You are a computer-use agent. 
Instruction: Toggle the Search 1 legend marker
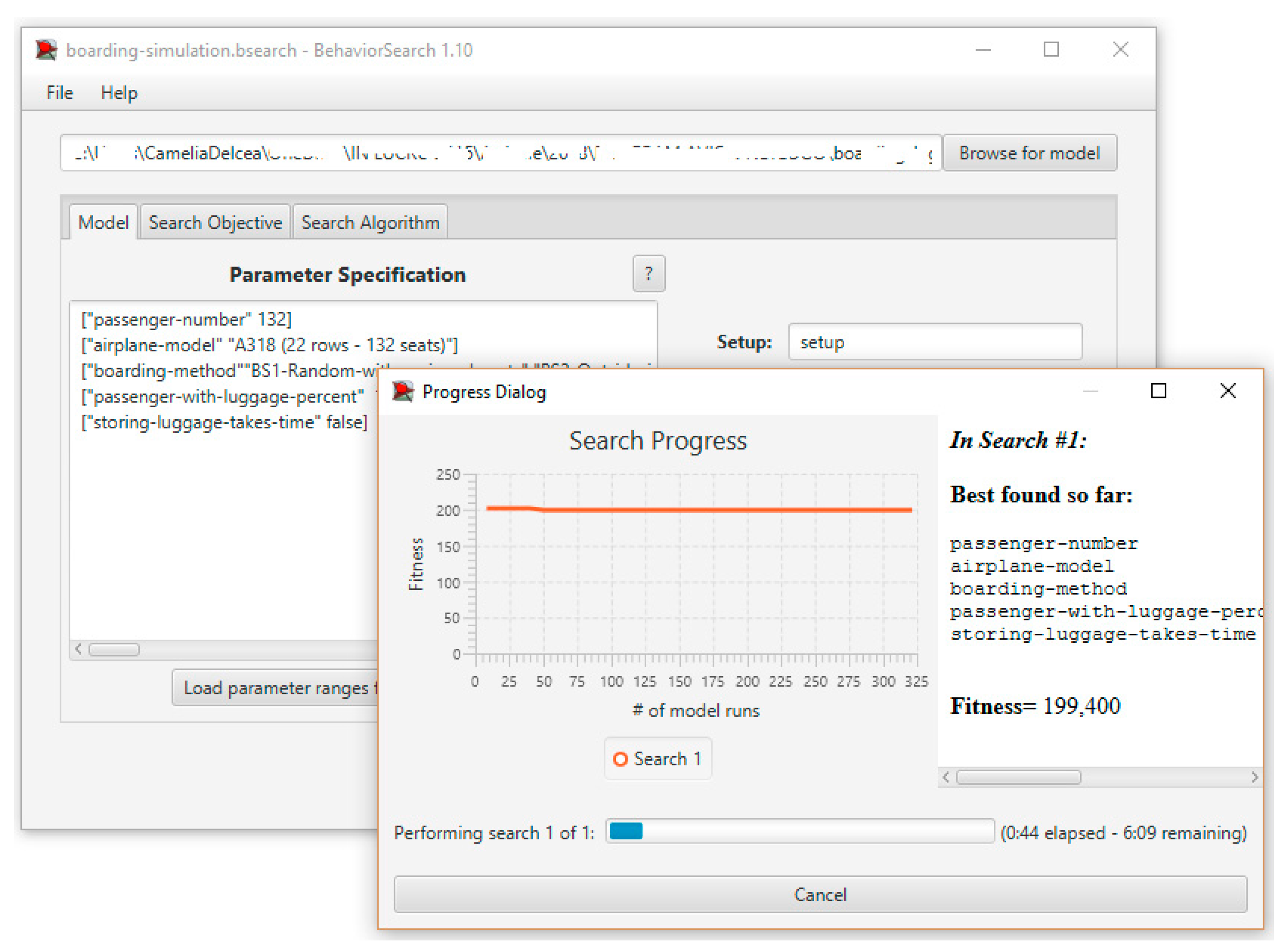coord(620,759)
